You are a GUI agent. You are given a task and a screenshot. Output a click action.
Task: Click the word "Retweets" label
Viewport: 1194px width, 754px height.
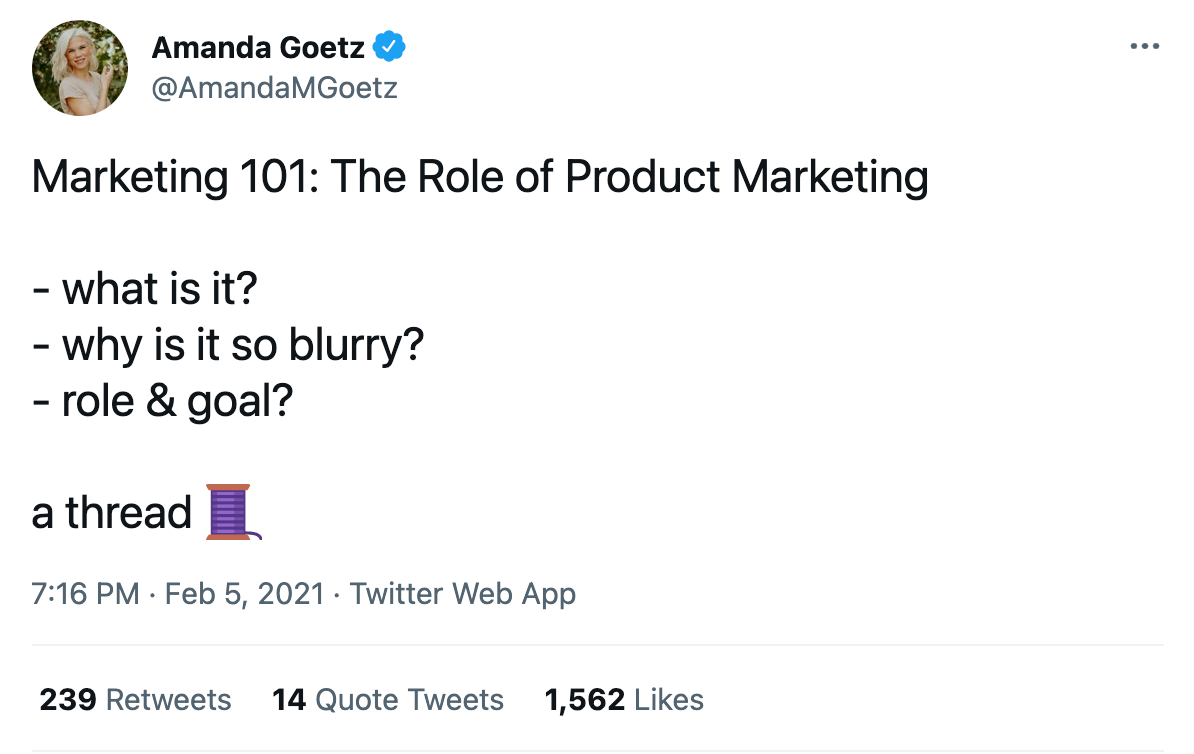coord(168,700)
